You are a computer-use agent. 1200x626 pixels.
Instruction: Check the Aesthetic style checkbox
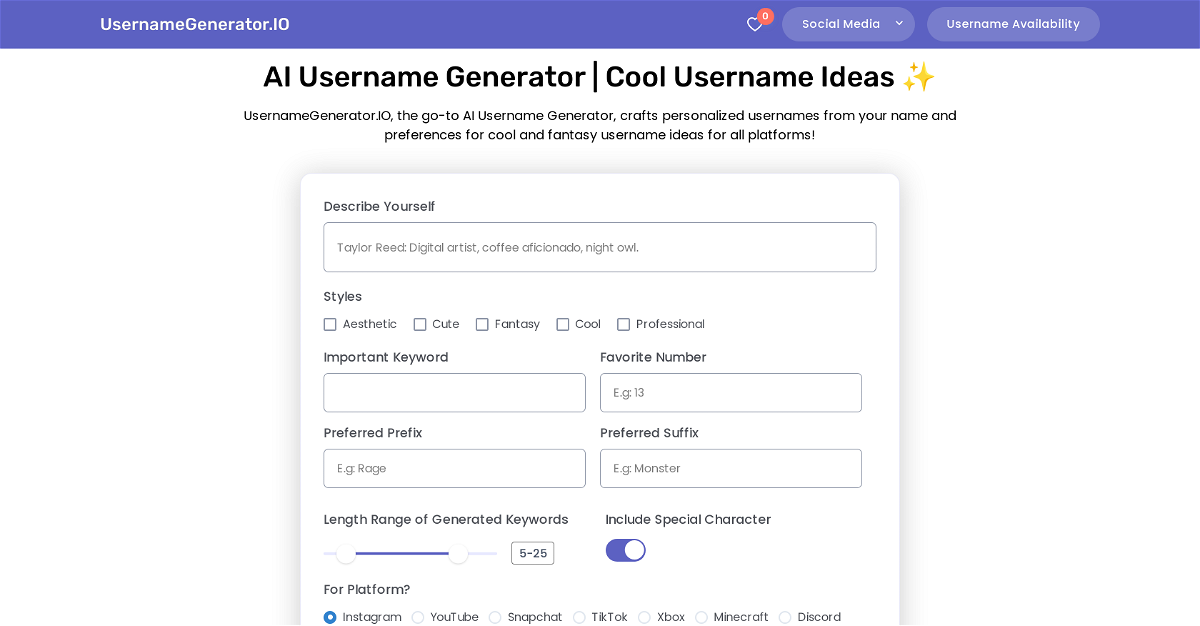tap(330, 324)
